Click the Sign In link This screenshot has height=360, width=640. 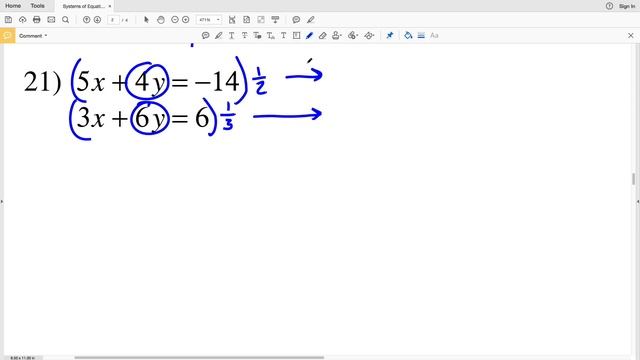627,6
